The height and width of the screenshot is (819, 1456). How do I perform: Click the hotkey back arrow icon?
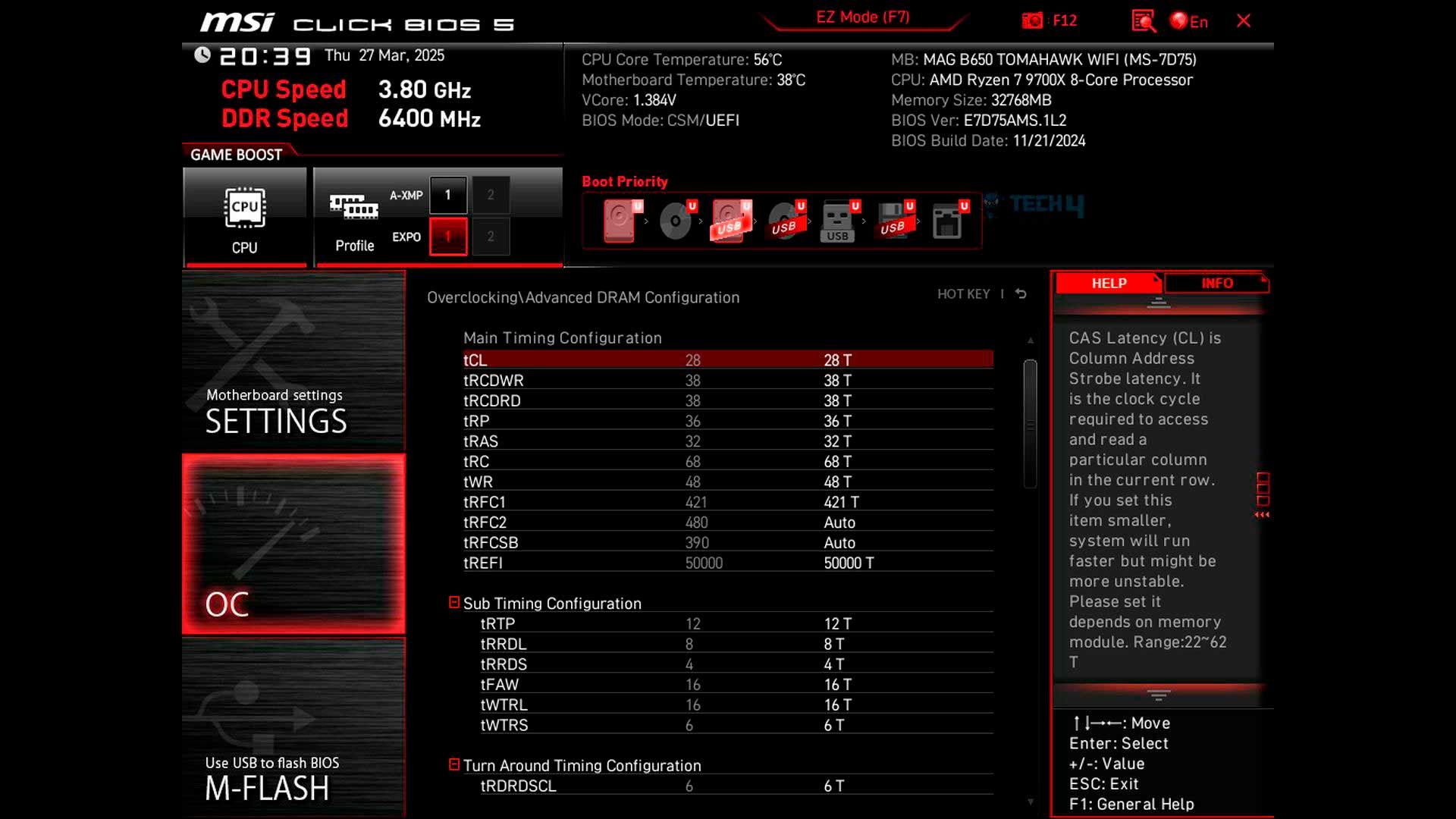[x=1021, y=294]
